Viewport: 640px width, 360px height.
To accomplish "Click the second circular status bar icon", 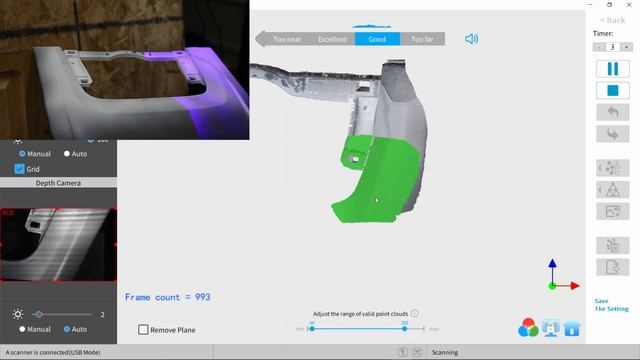I will click(x=417, y=352).
